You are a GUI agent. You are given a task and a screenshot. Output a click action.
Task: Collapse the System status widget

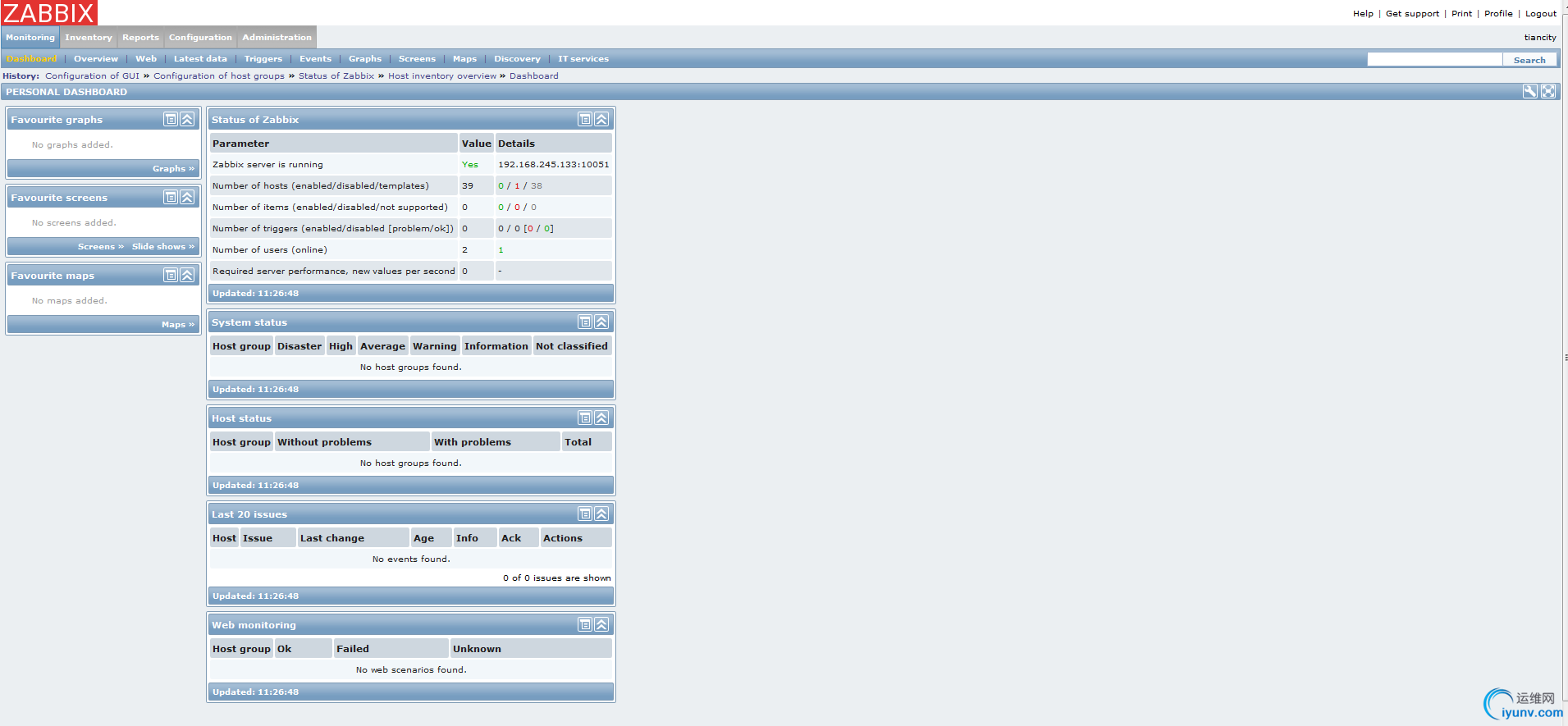(602, 322)
